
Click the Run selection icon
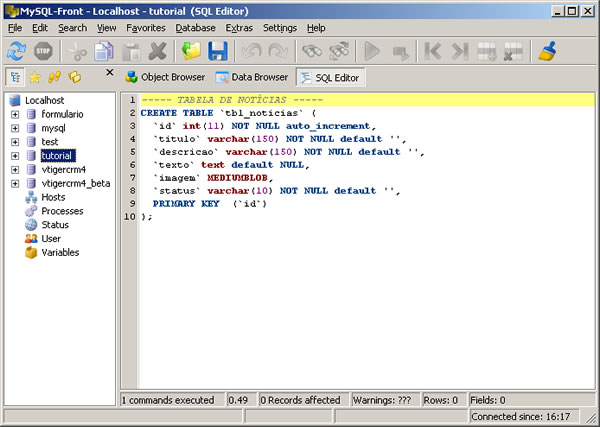tap(400, 52)
